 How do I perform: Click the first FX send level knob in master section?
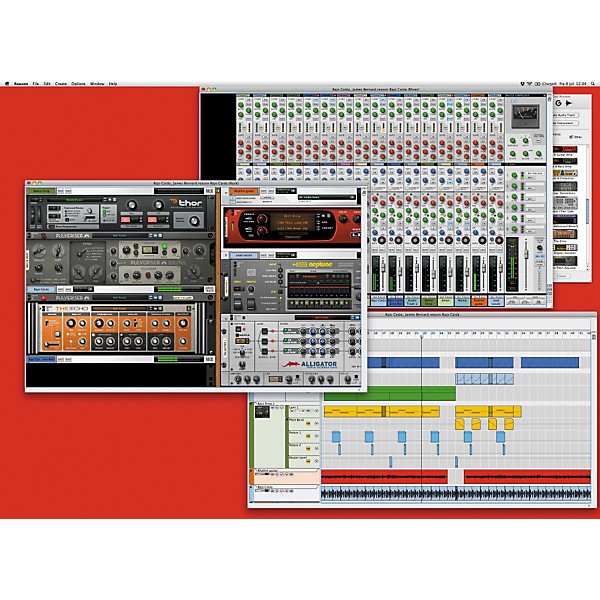(x=515, y=176)
